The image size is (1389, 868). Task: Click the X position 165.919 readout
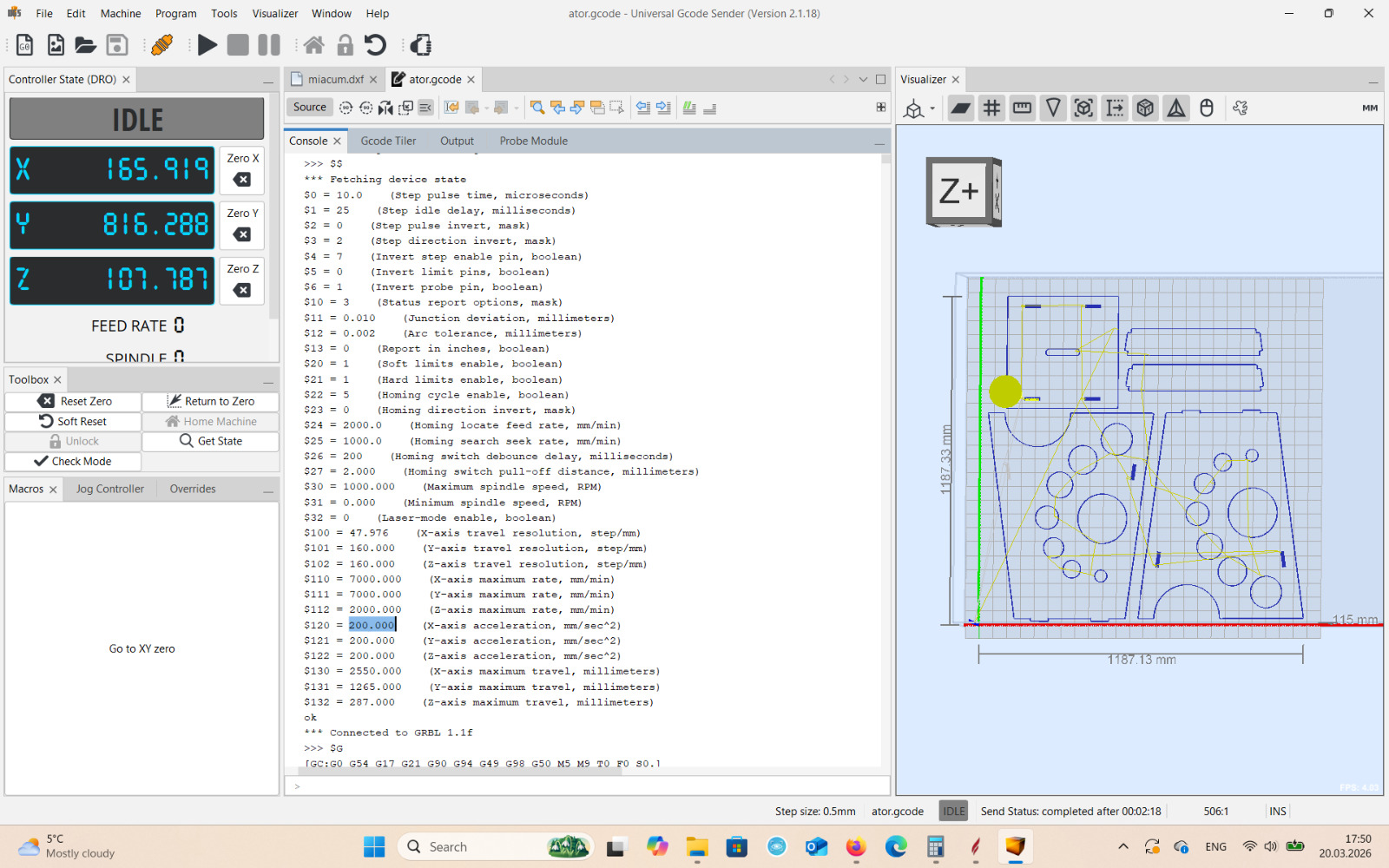(112, 169)
